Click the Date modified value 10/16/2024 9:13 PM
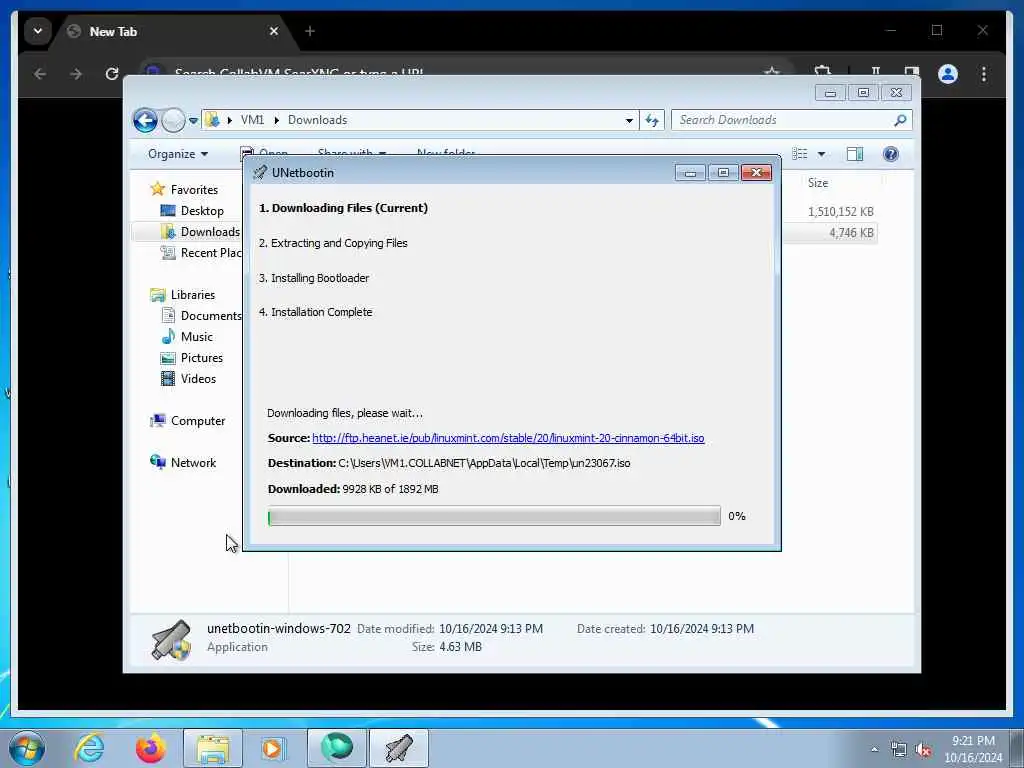Viewport: 1024px width, 768px height. click(490, 628)
